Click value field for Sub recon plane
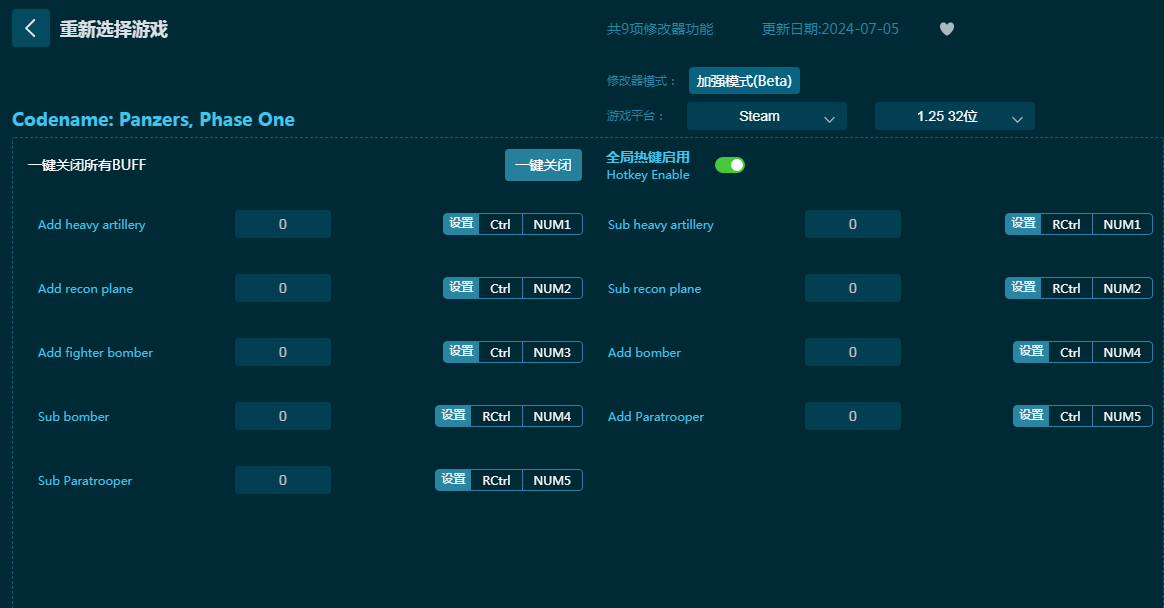Screen dimensions: 1164x608 tap(853, 288)
